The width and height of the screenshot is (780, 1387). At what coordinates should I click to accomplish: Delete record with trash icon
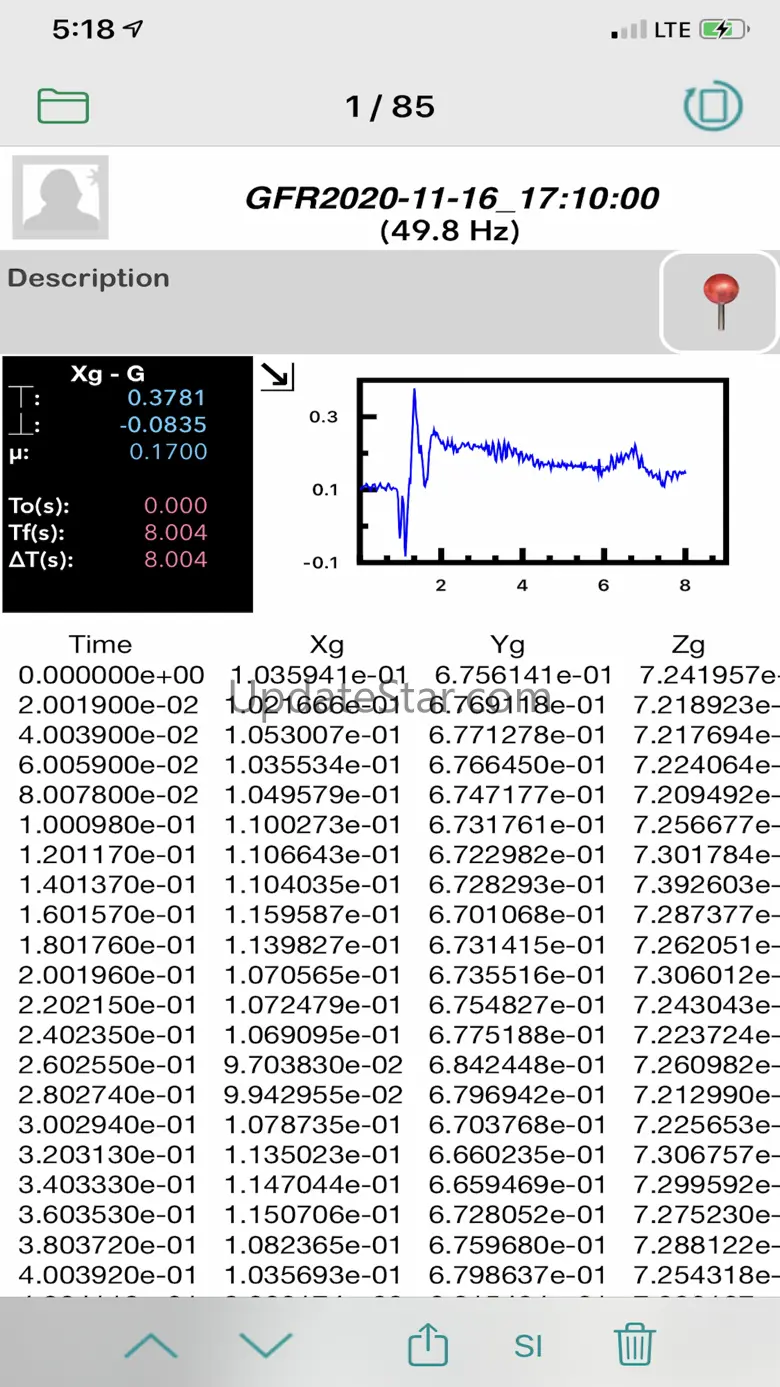634,1345
